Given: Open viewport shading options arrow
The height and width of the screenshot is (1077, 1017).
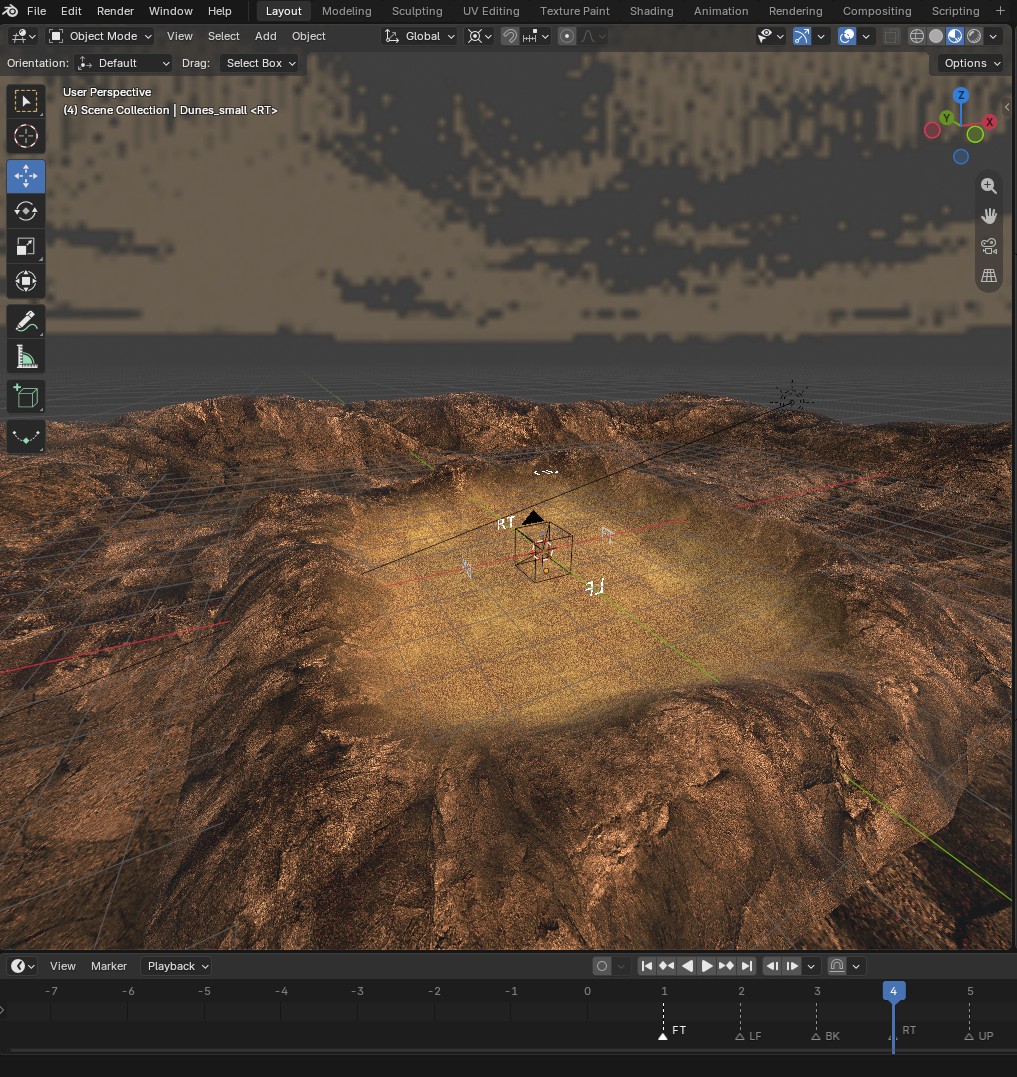Looking at the screenshot, I should 994,36.
